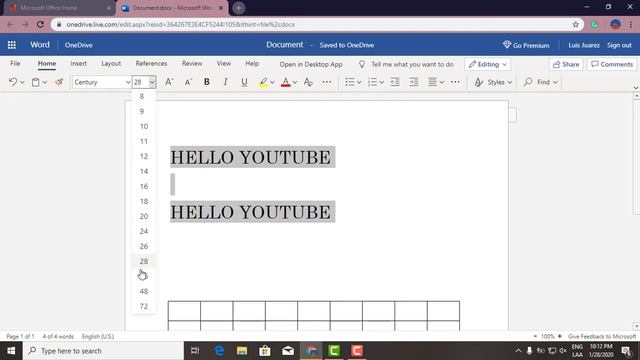Screen dimensions: 640x360
Task: Toggle Italic formatting
Action: pyautogui.click(x=225, y=82)
